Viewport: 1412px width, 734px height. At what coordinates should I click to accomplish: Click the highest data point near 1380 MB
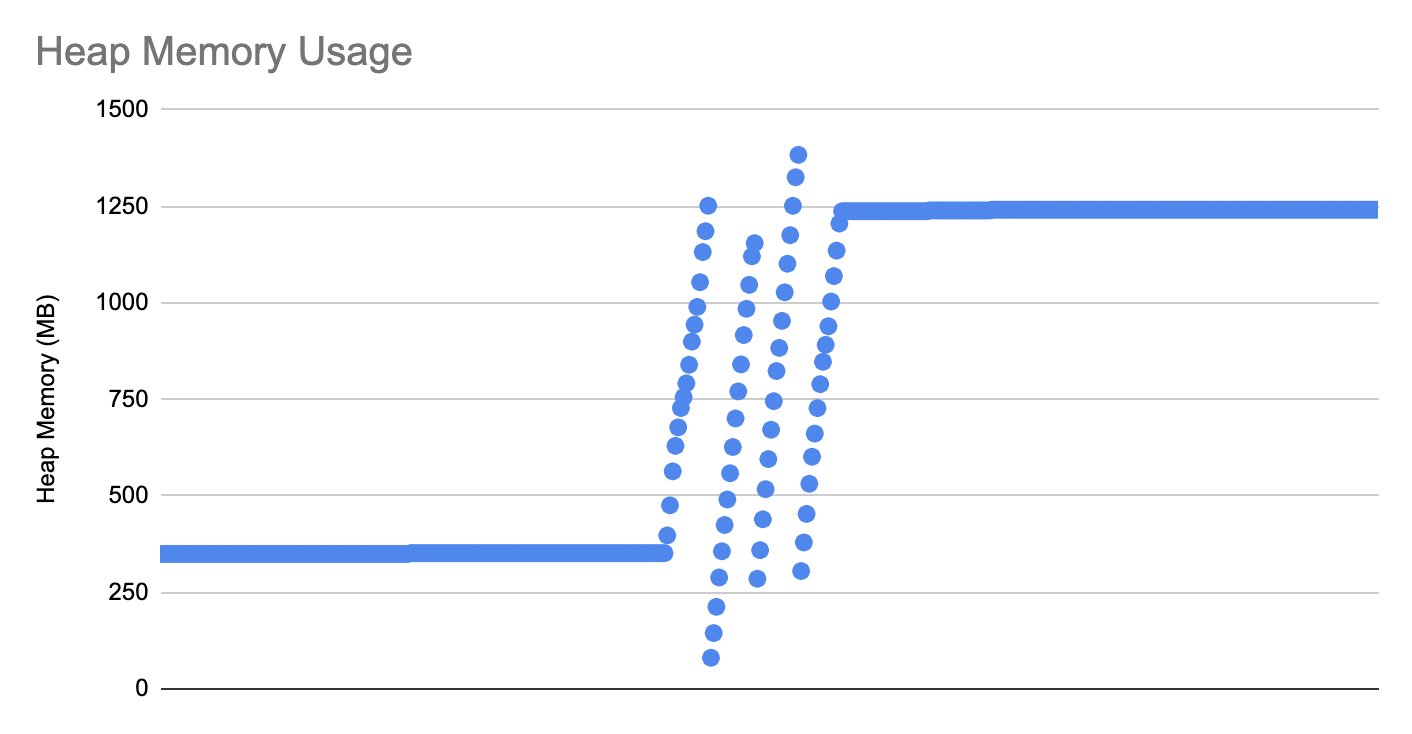[x=798, y=155]
